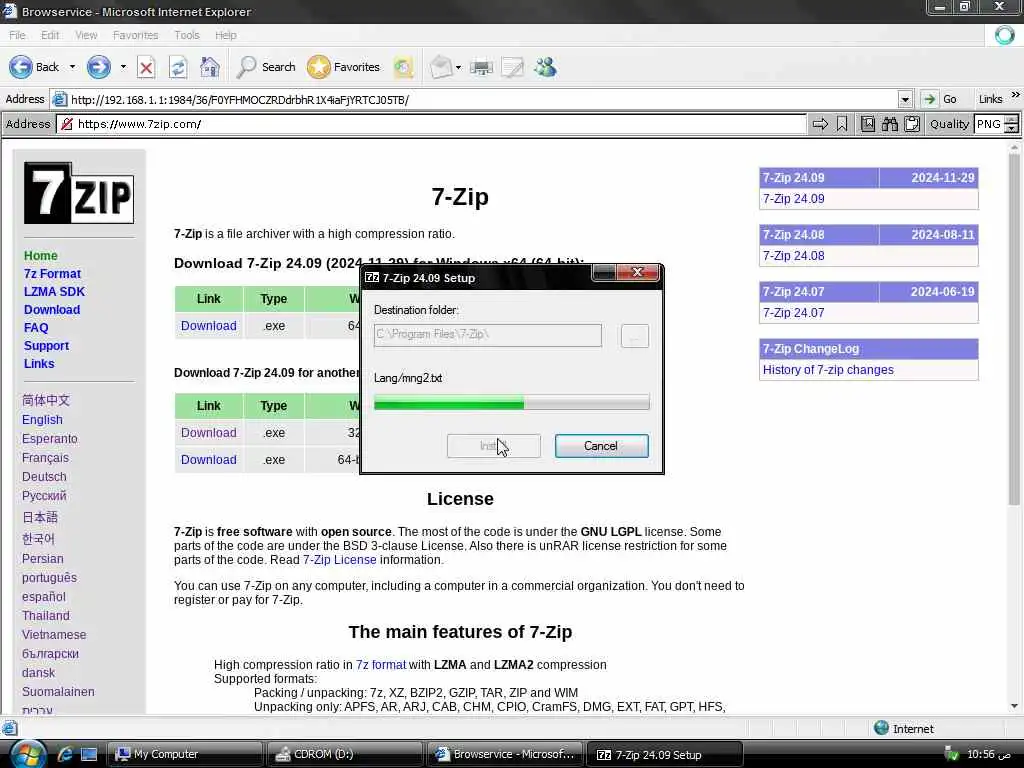The height and width of the screenshot is (768, 1024).
Task: Open the Deutsch language link
Action: point(44,477)
